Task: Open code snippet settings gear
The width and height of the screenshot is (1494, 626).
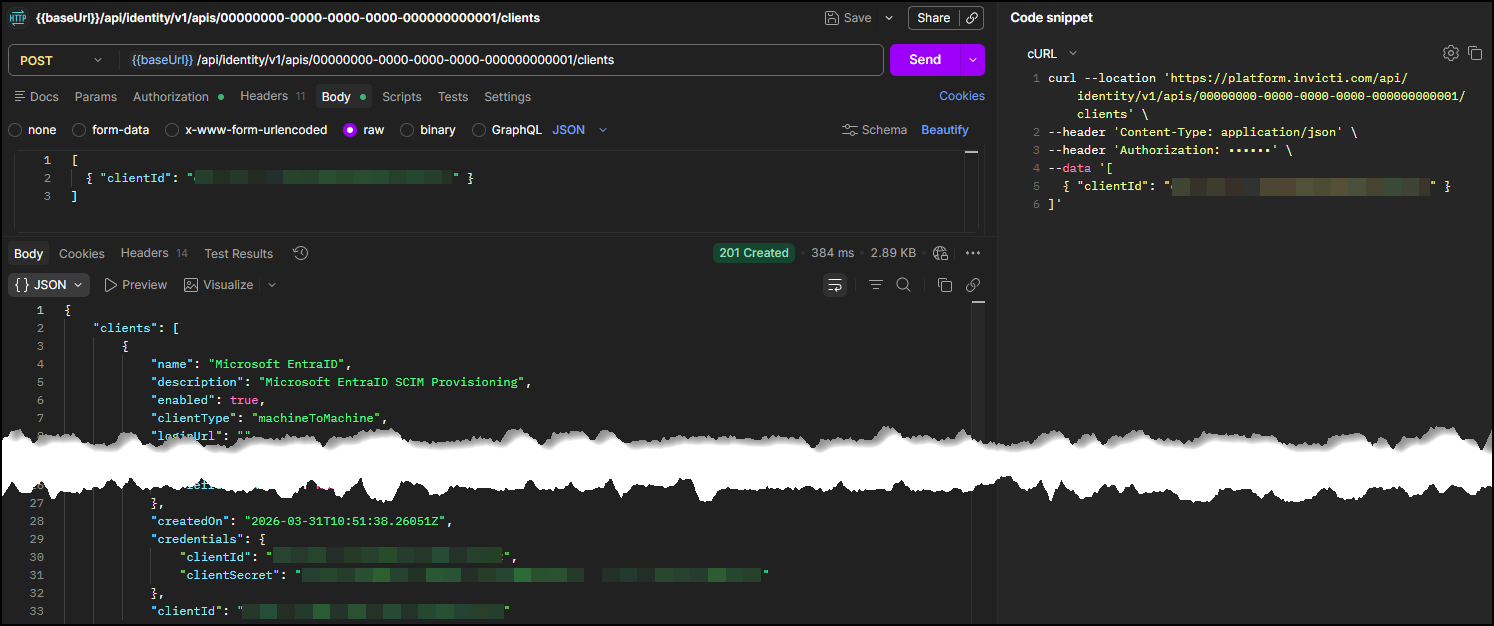Action: pos(1450,53)
